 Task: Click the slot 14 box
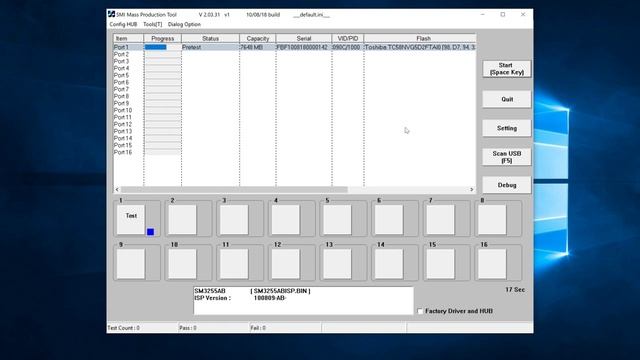pos(389,264)
